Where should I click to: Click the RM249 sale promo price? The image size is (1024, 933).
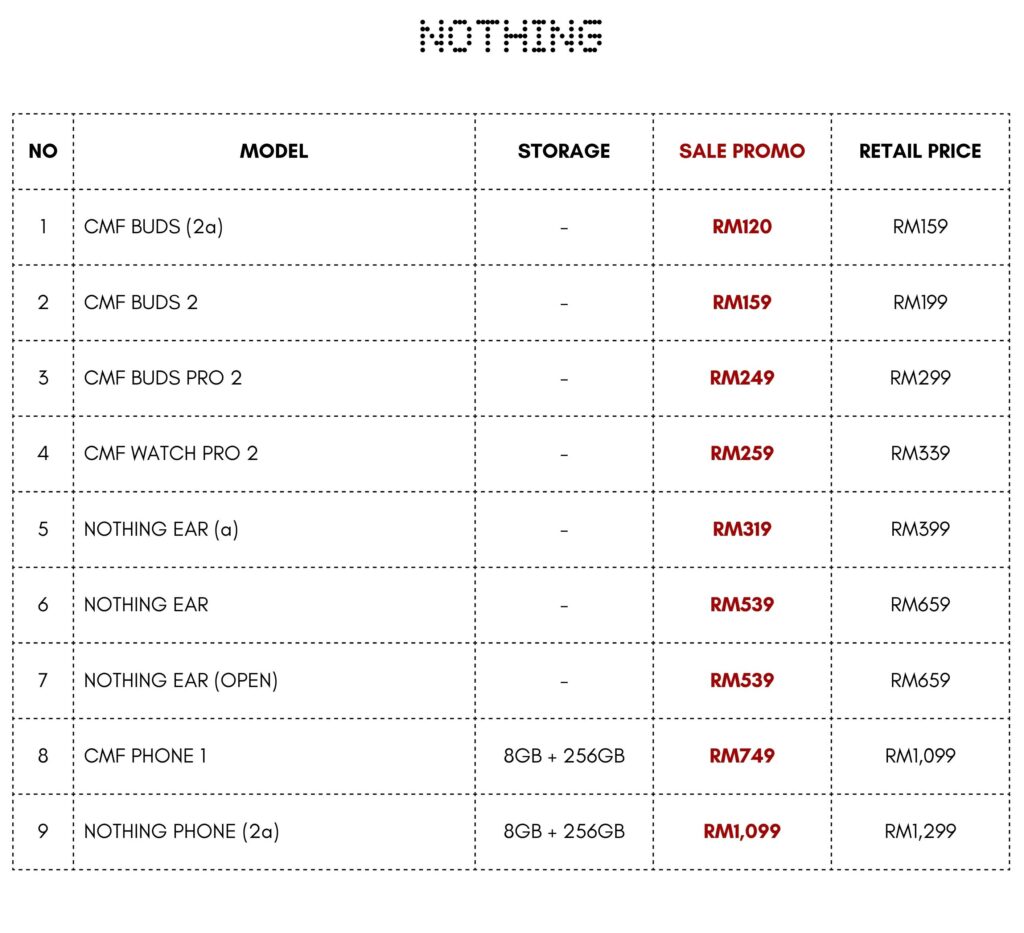(x=742, y=378)
